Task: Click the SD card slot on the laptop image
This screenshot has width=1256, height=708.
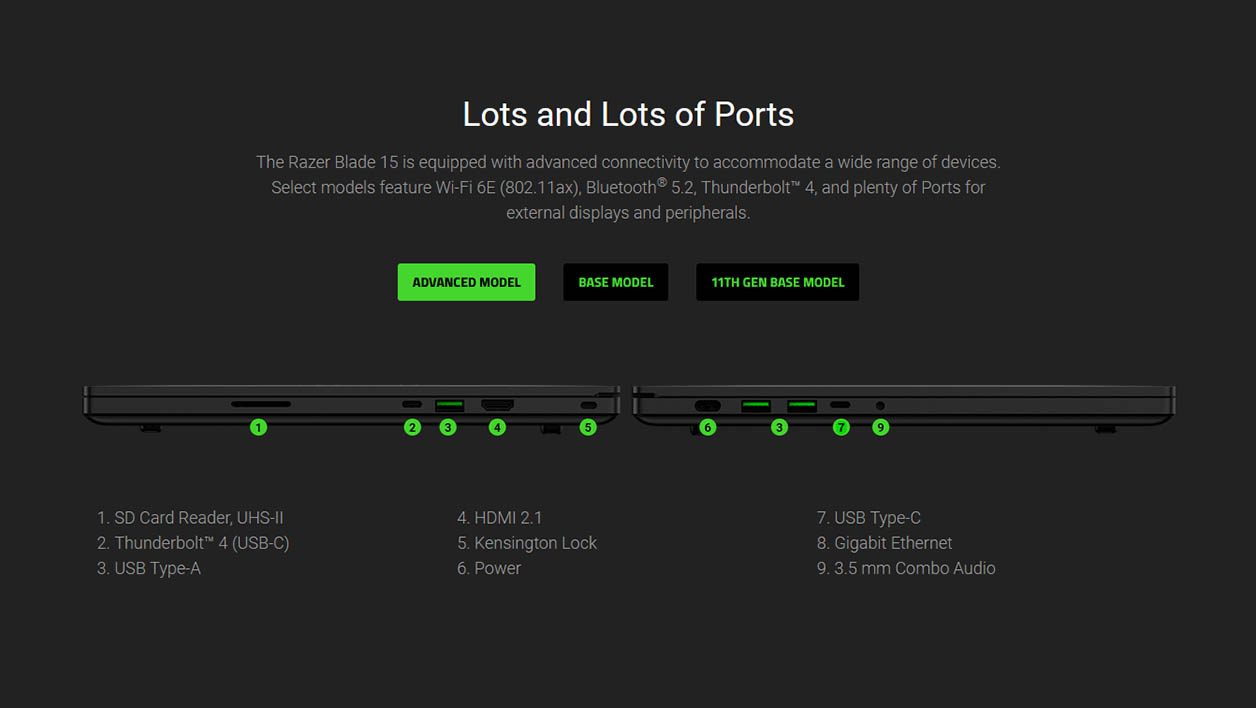Action: point(261,404)
